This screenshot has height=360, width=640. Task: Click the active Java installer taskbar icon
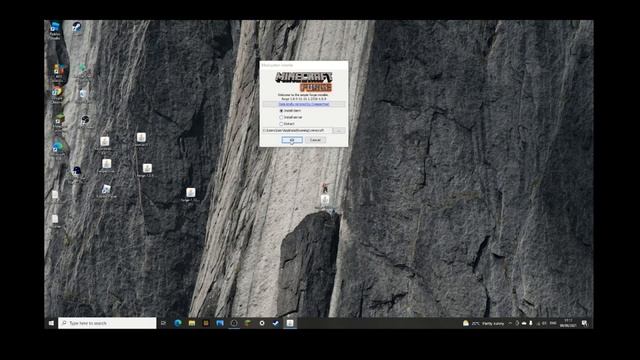pos(290,323)
